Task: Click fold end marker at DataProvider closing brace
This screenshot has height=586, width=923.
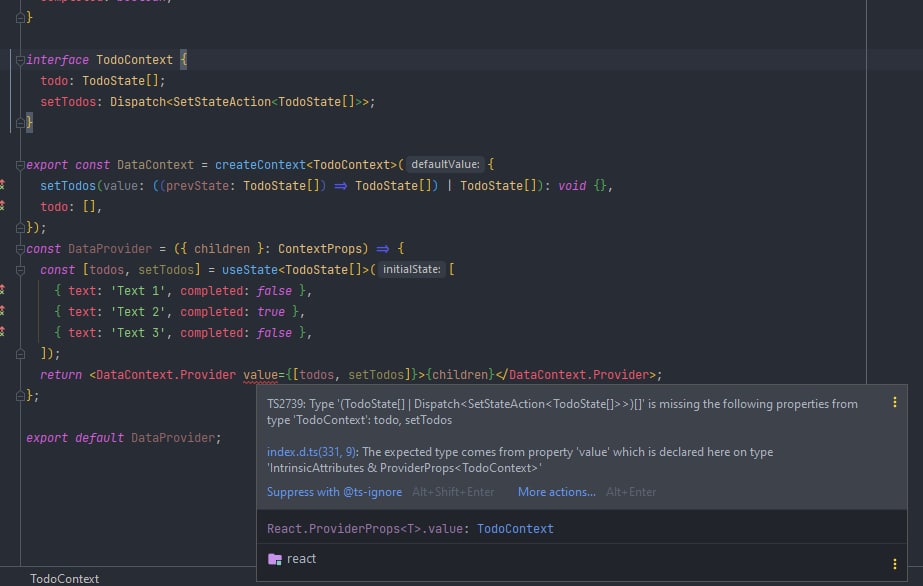Action: point(20,396)
